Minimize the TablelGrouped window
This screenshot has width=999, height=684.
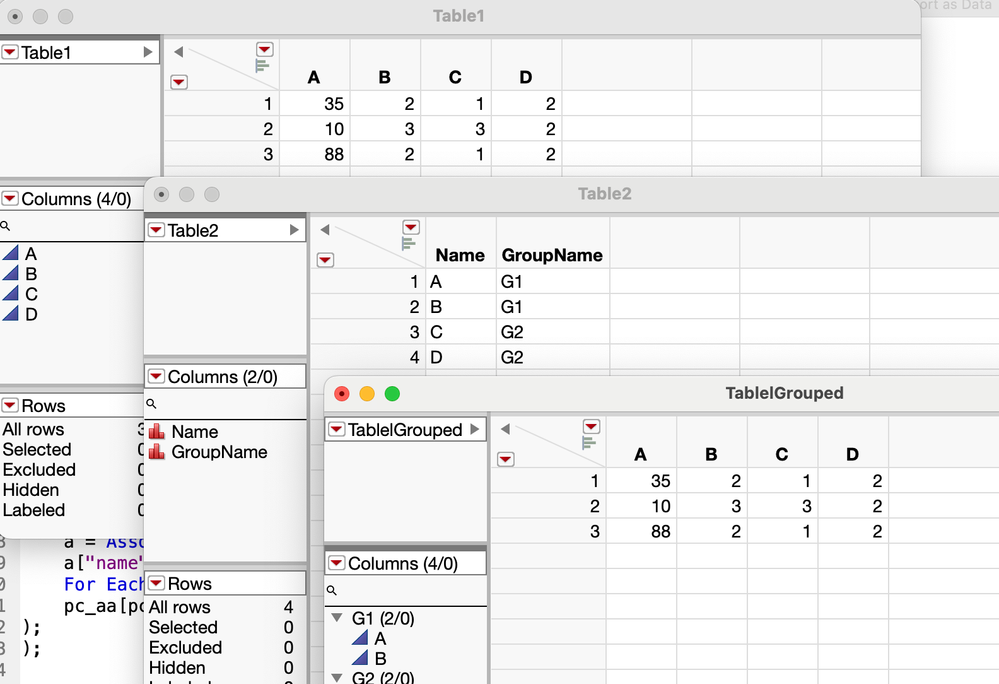click(367, 394)
